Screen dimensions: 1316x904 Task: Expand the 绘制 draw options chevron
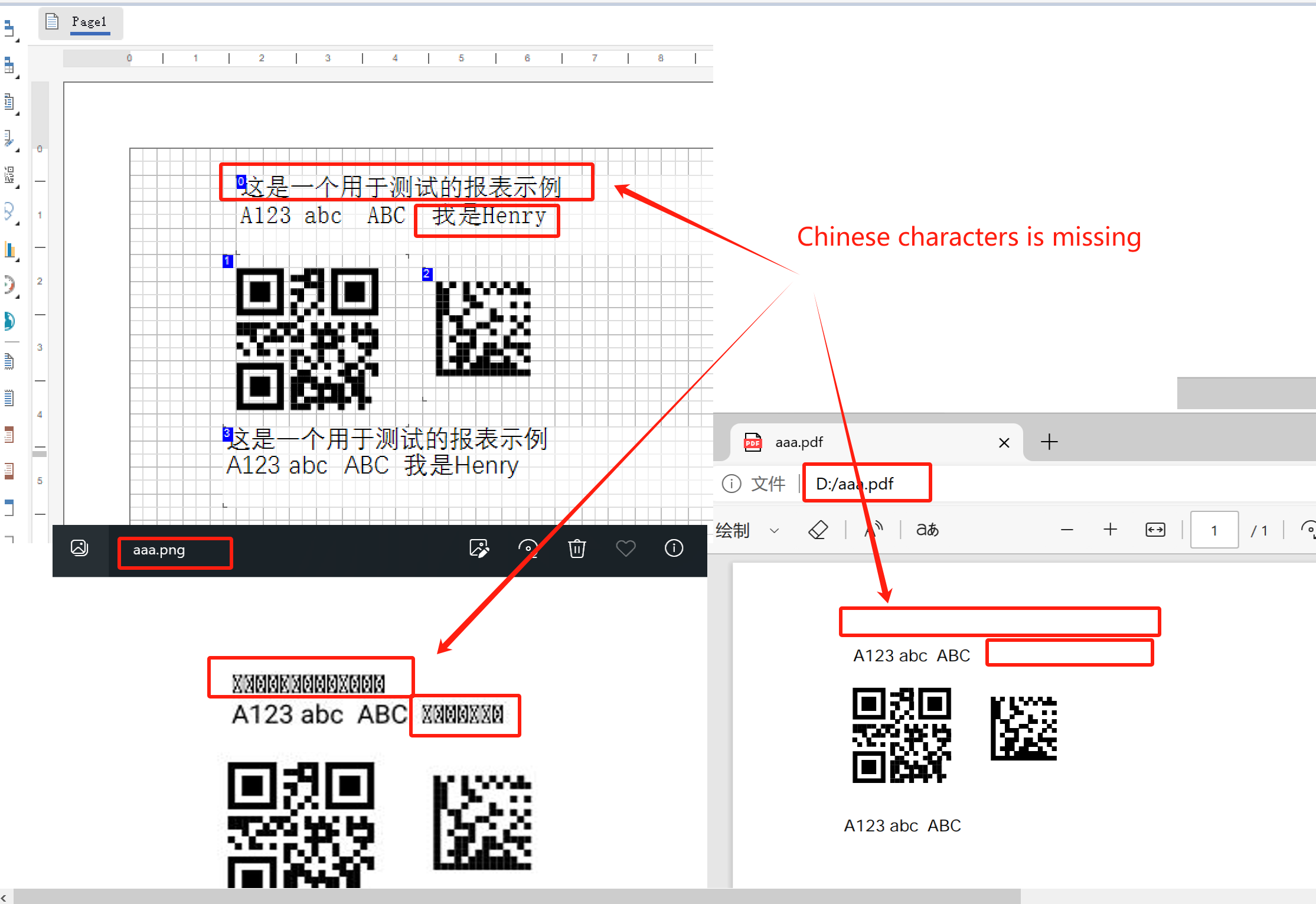[x=775, y=530]
